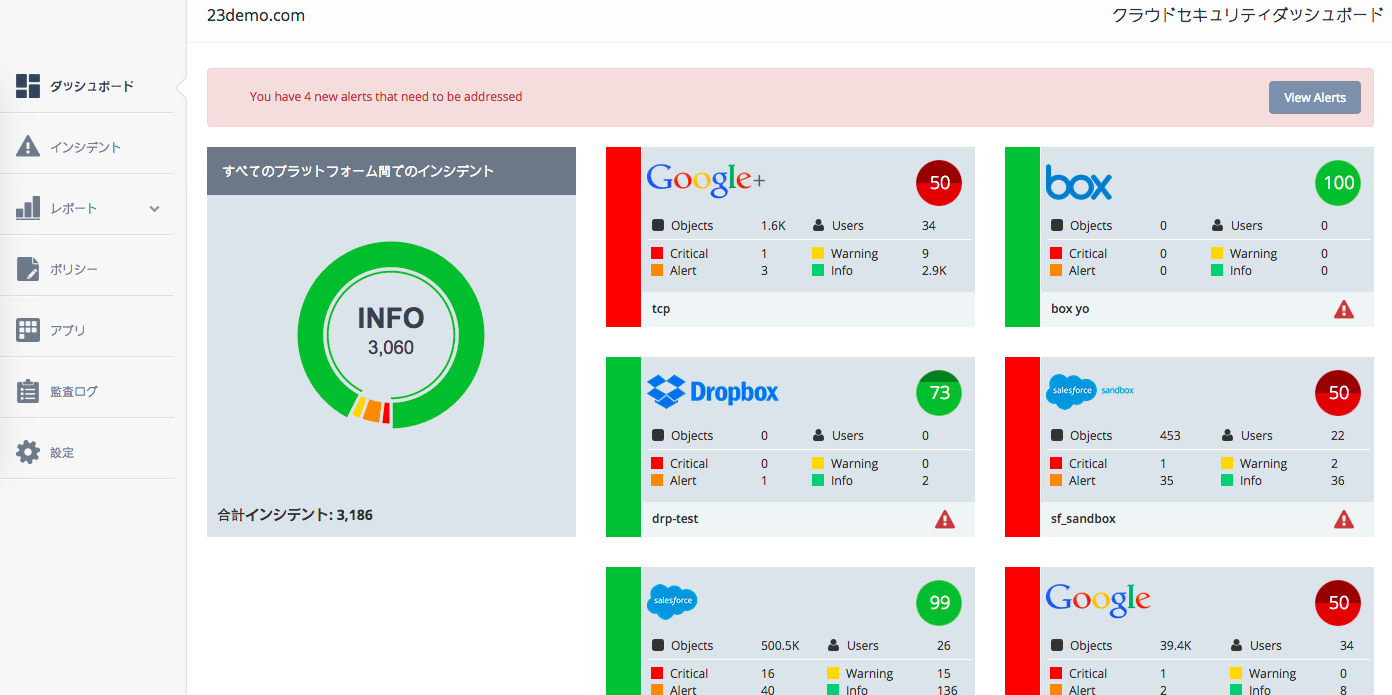This screenshot has width=1392, height=695.
Task: Click the 合計インシデント: 3,186 text
Action: tap(295, 516)
